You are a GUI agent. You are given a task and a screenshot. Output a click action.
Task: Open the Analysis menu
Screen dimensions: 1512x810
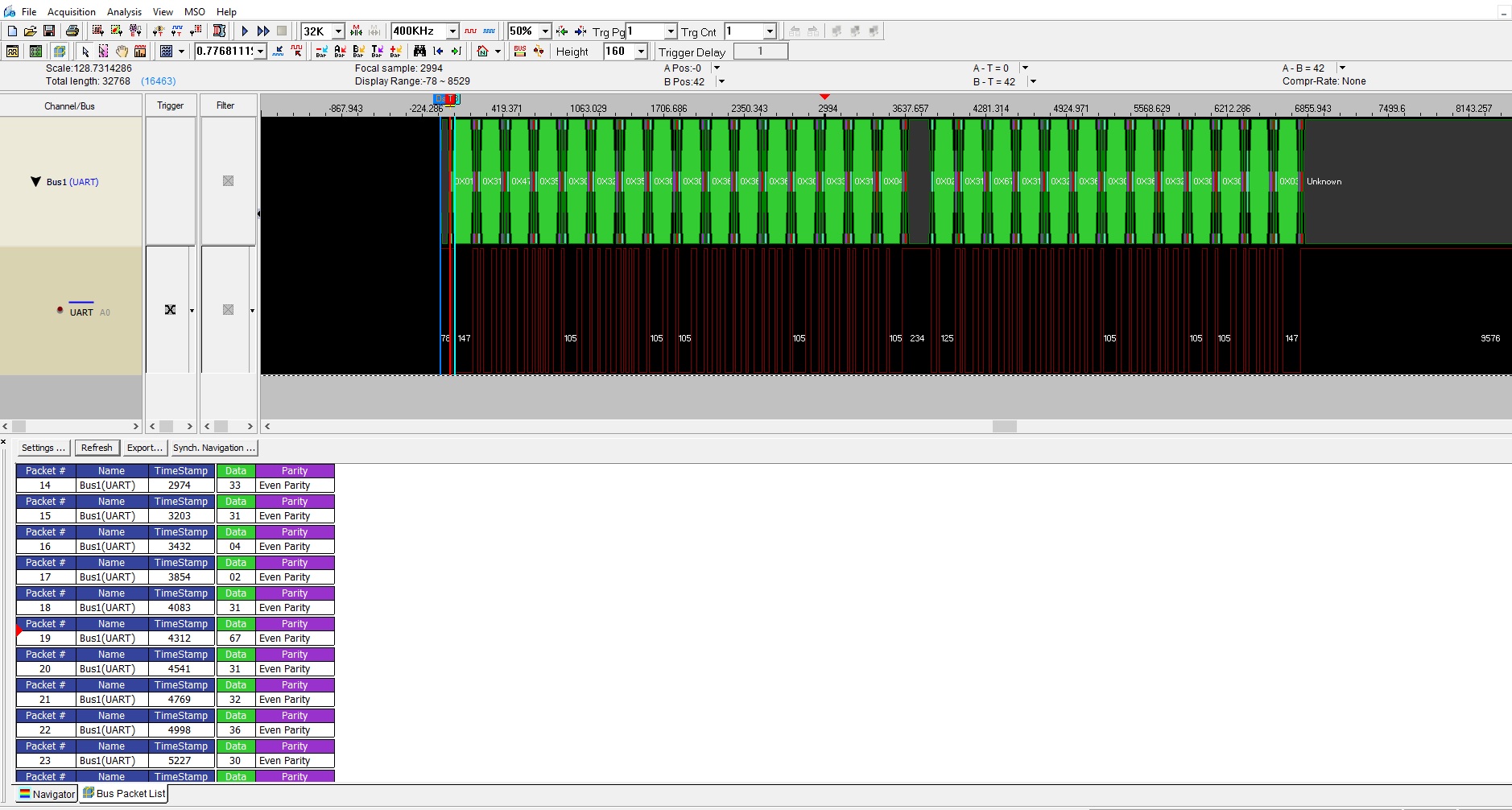pos(124,12)
